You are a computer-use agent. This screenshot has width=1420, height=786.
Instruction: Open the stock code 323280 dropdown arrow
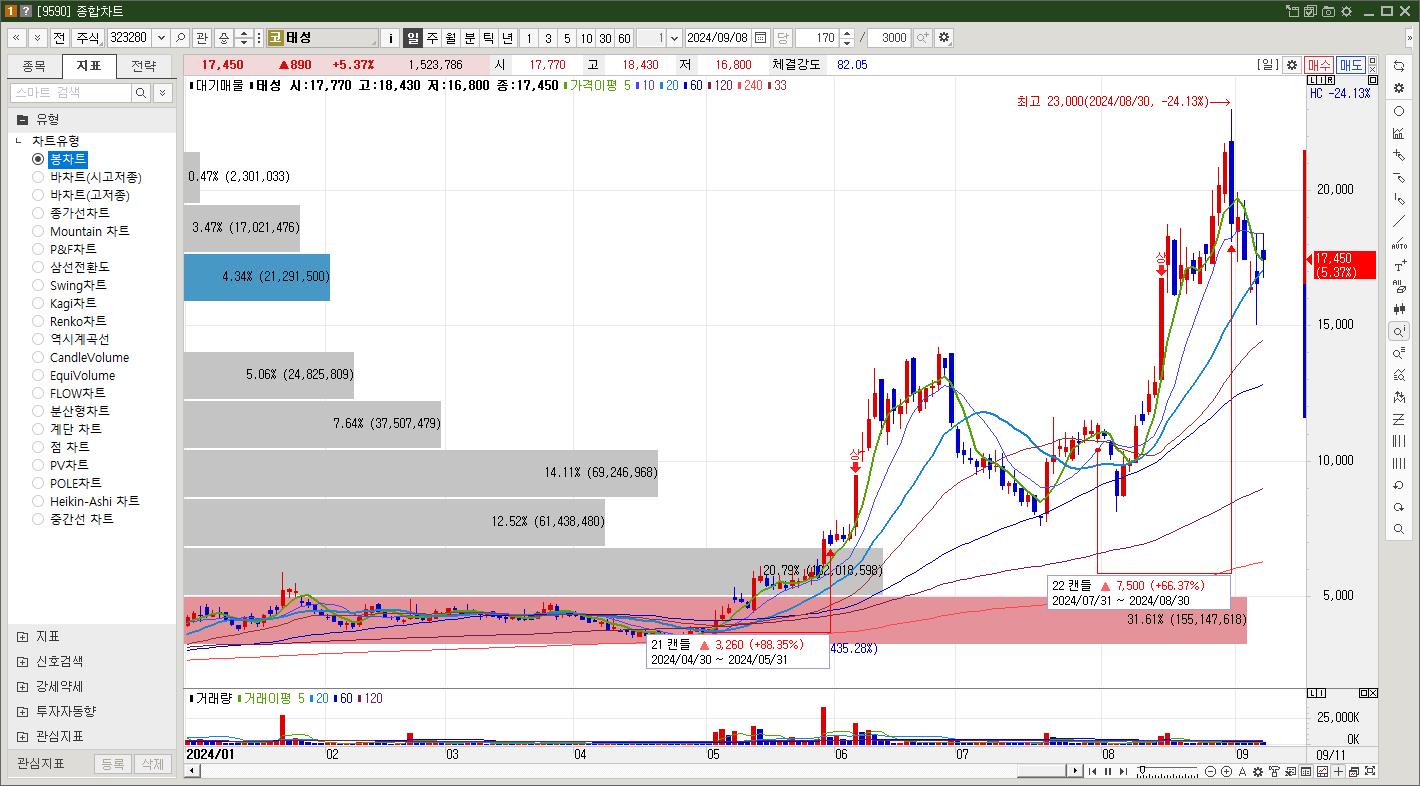pyautogui.click(x=159, y=38)
